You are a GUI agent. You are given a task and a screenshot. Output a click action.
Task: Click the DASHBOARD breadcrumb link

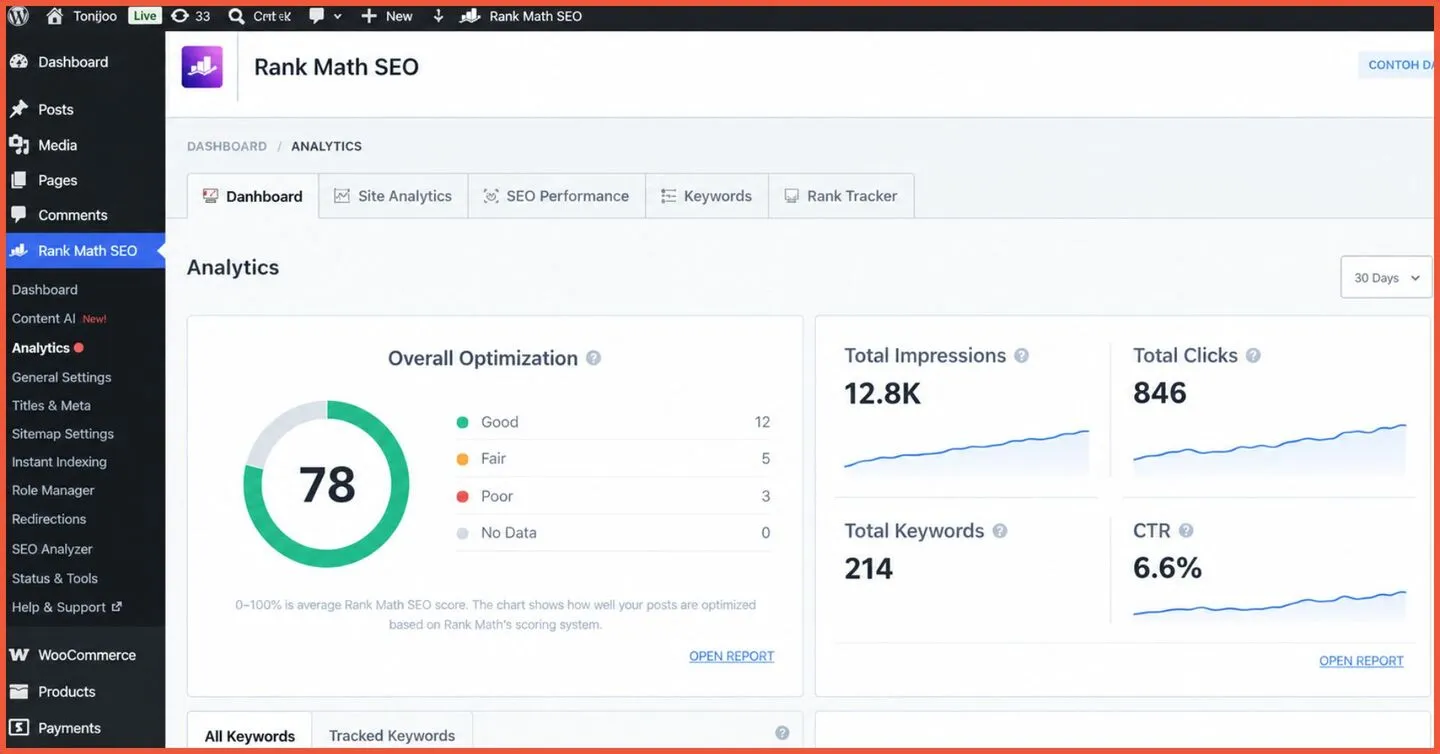(x=227, y=146)
